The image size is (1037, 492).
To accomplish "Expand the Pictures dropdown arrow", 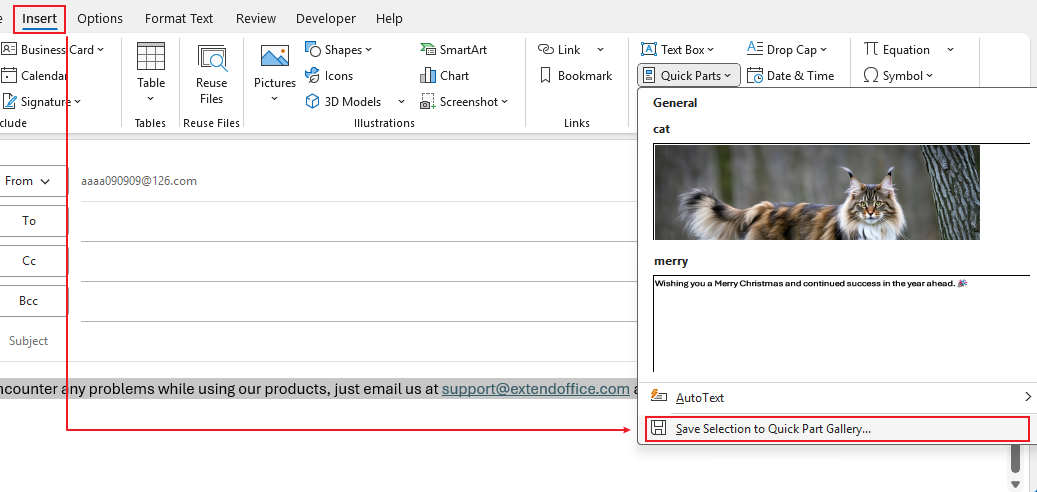I will click(x=274, y=99).
